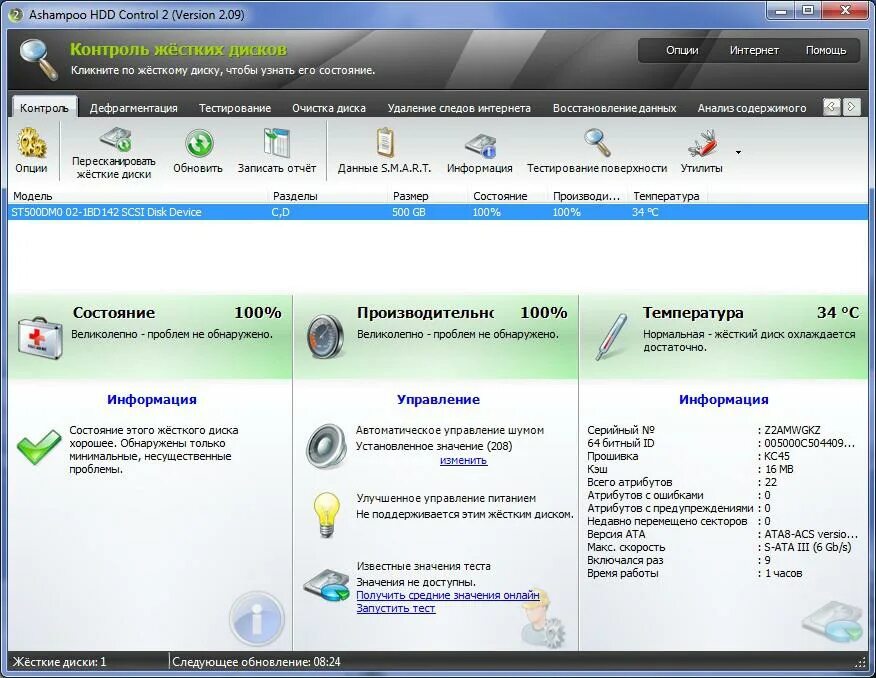Open the Дефрагментация tab
Screen dimensions: 876x678
point(134,108)
